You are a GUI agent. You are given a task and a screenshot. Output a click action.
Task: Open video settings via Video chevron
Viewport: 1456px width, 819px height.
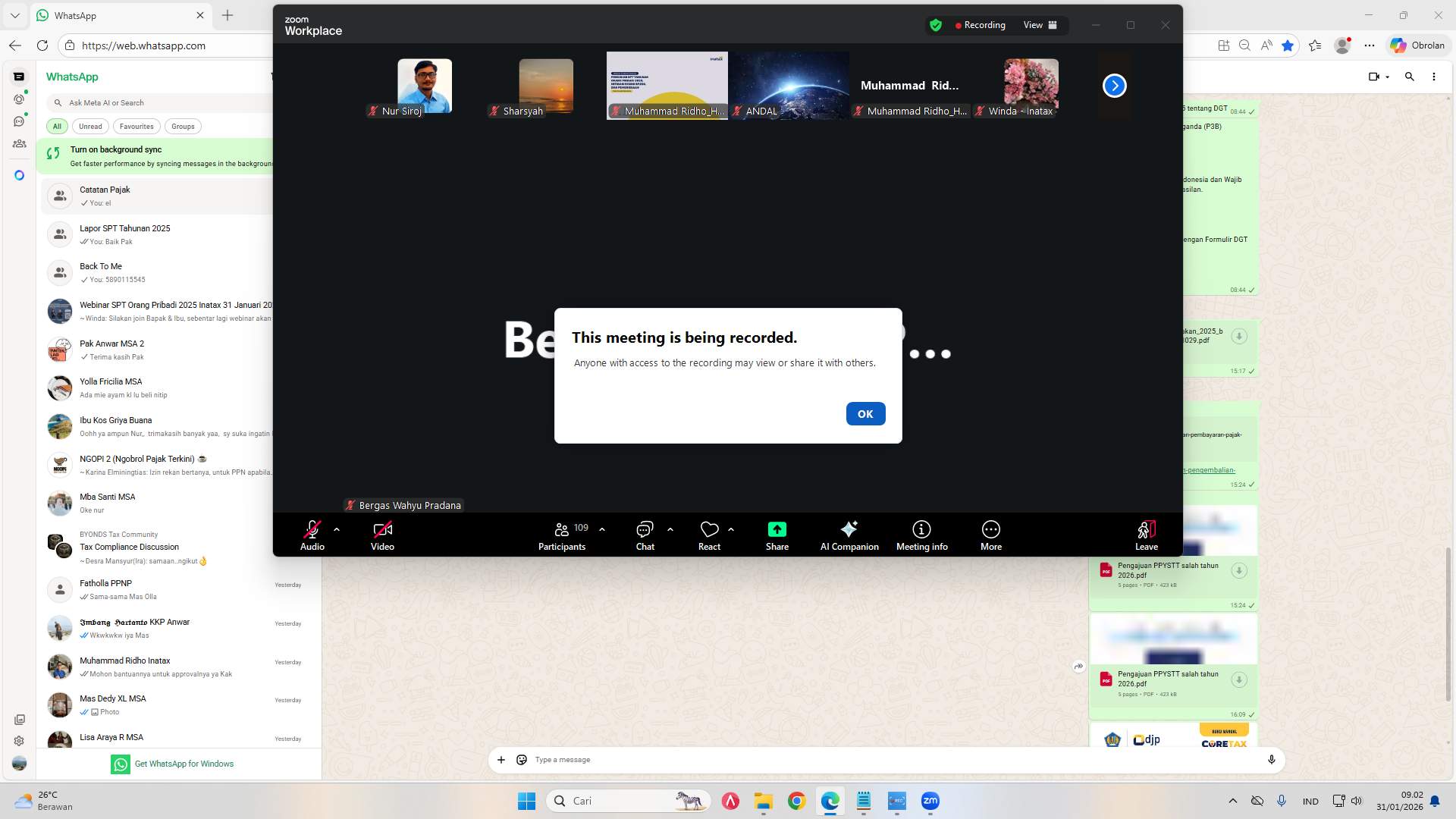tap(406, 529)
